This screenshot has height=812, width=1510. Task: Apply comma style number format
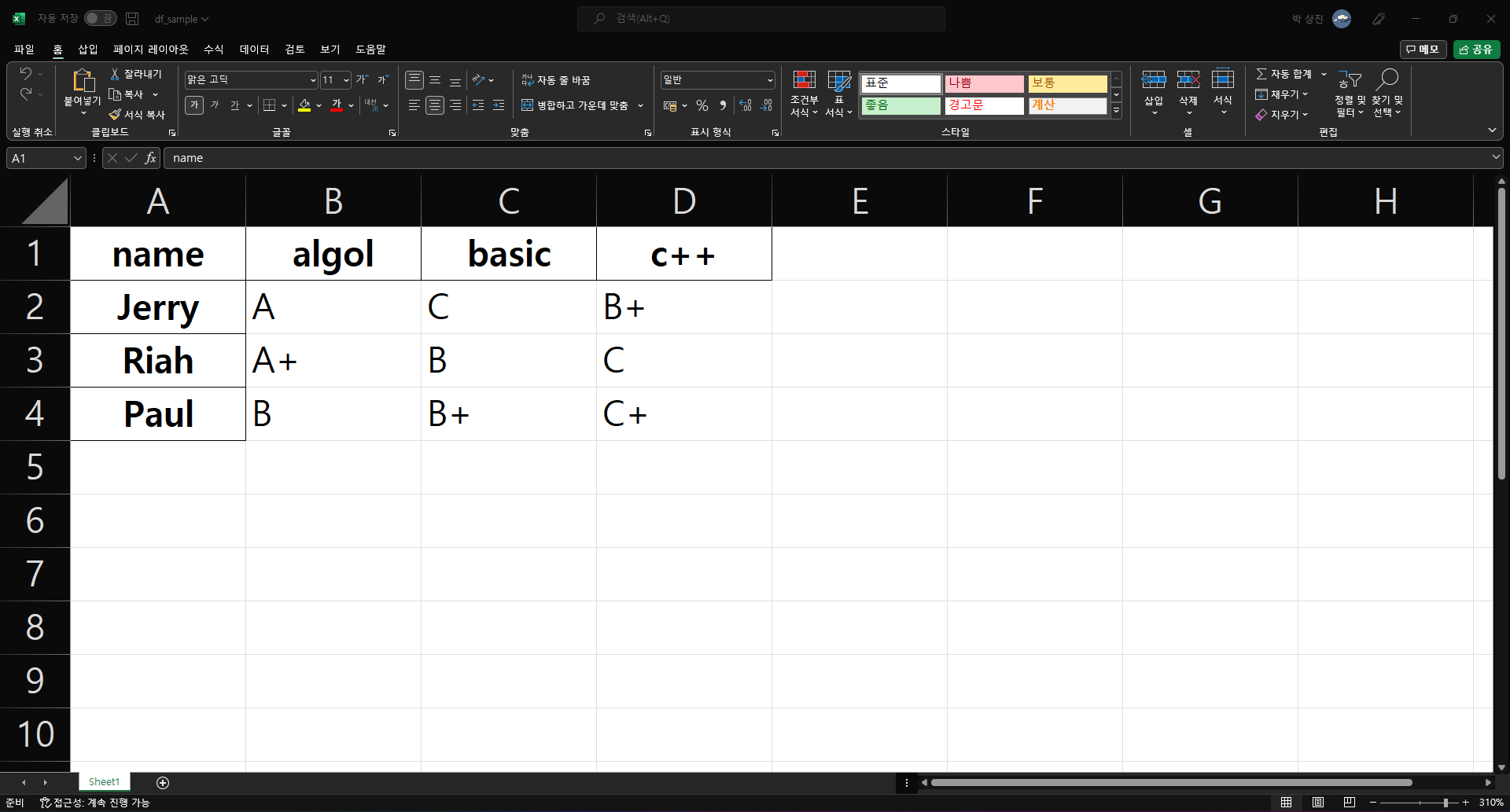point(723,105)
